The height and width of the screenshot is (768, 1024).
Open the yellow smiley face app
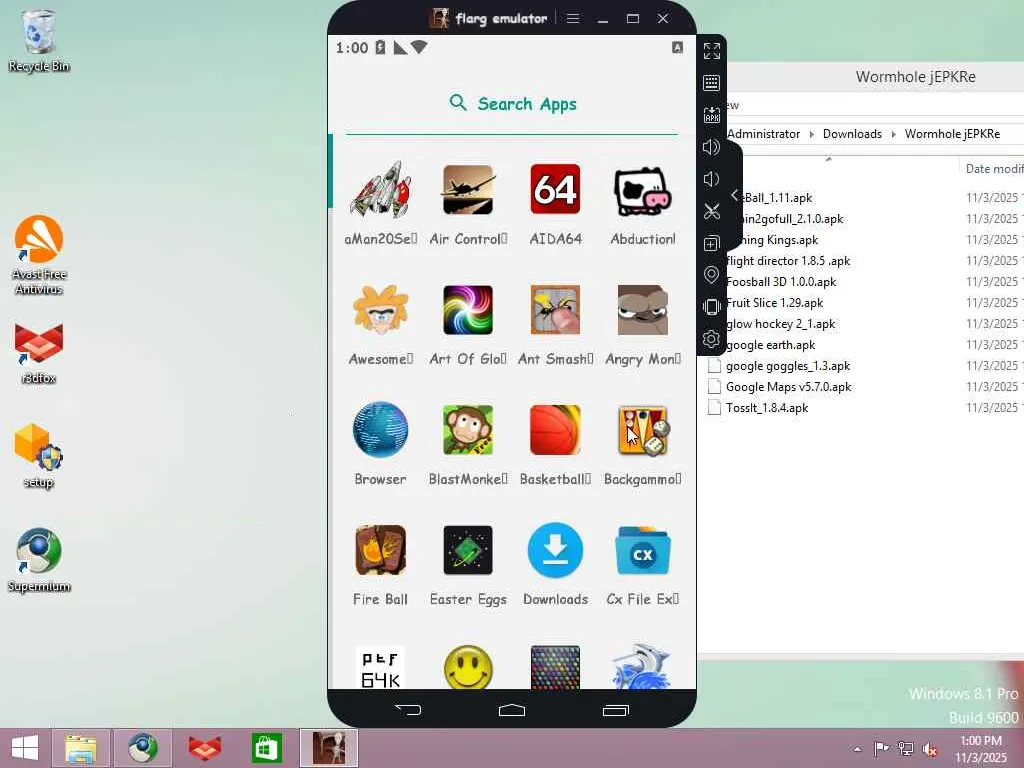pyautogui.click(x=468, y=667)
